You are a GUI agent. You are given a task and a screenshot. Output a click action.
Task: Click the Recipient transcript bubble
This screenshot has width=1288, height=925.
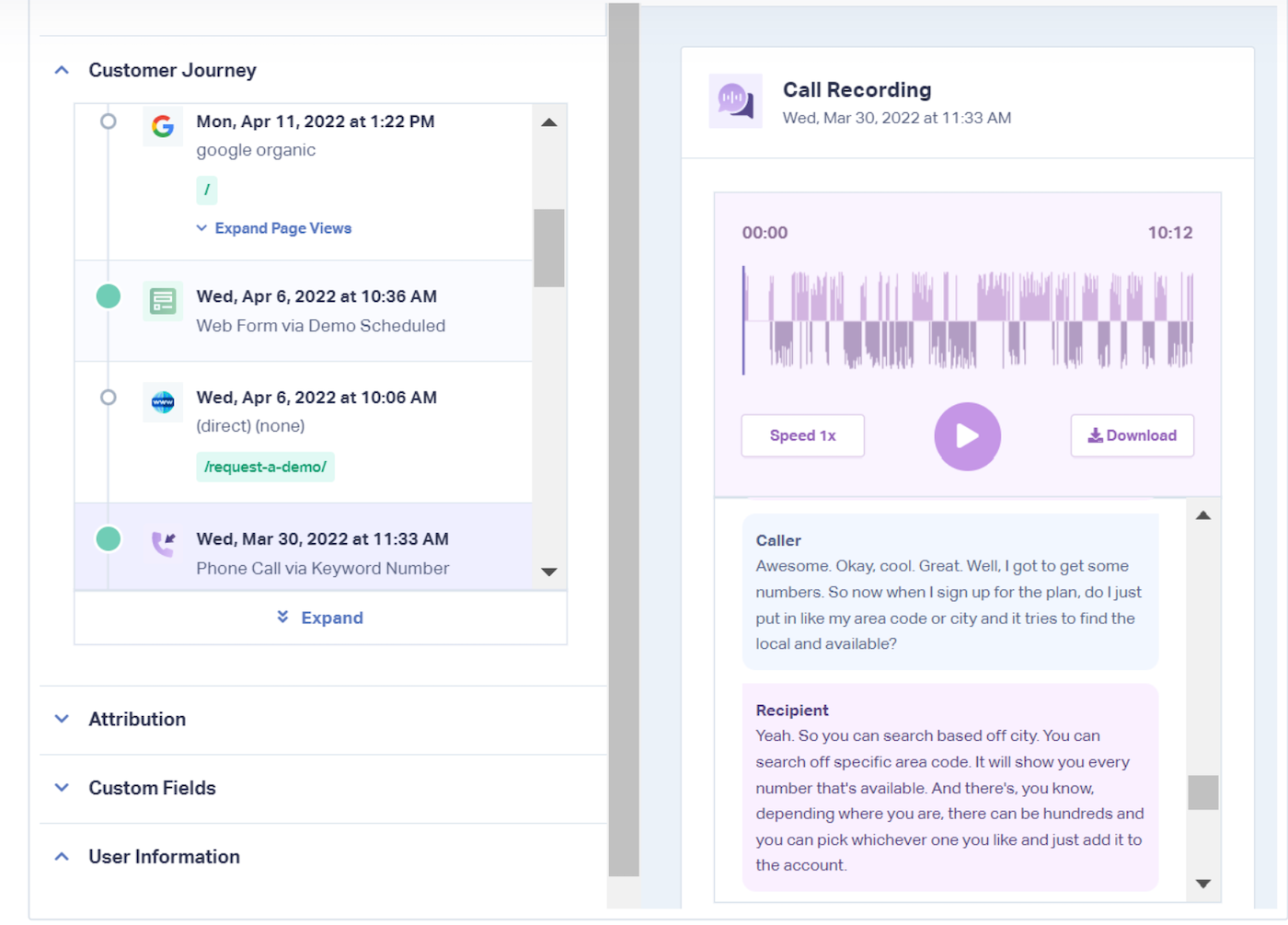point(950,787)
